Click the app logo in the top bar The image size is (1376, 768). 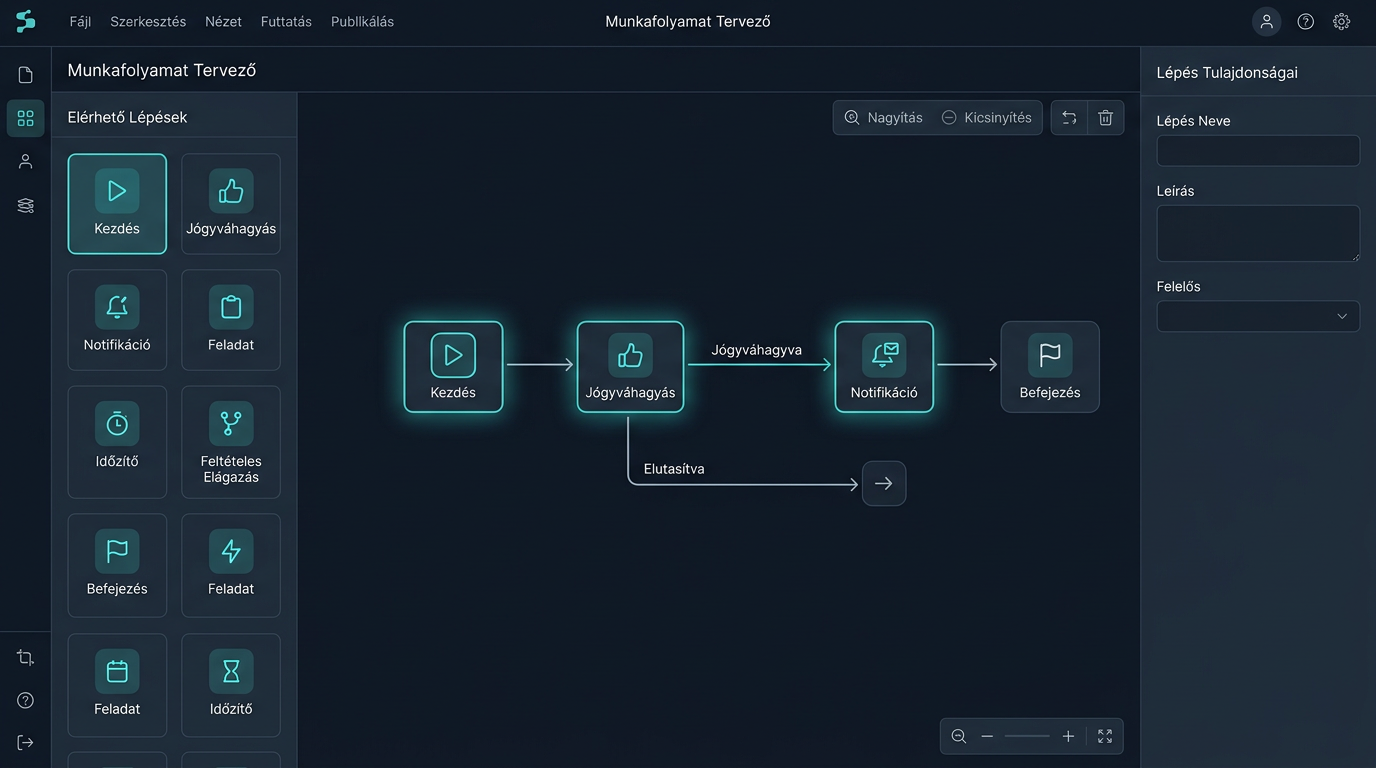25,21
